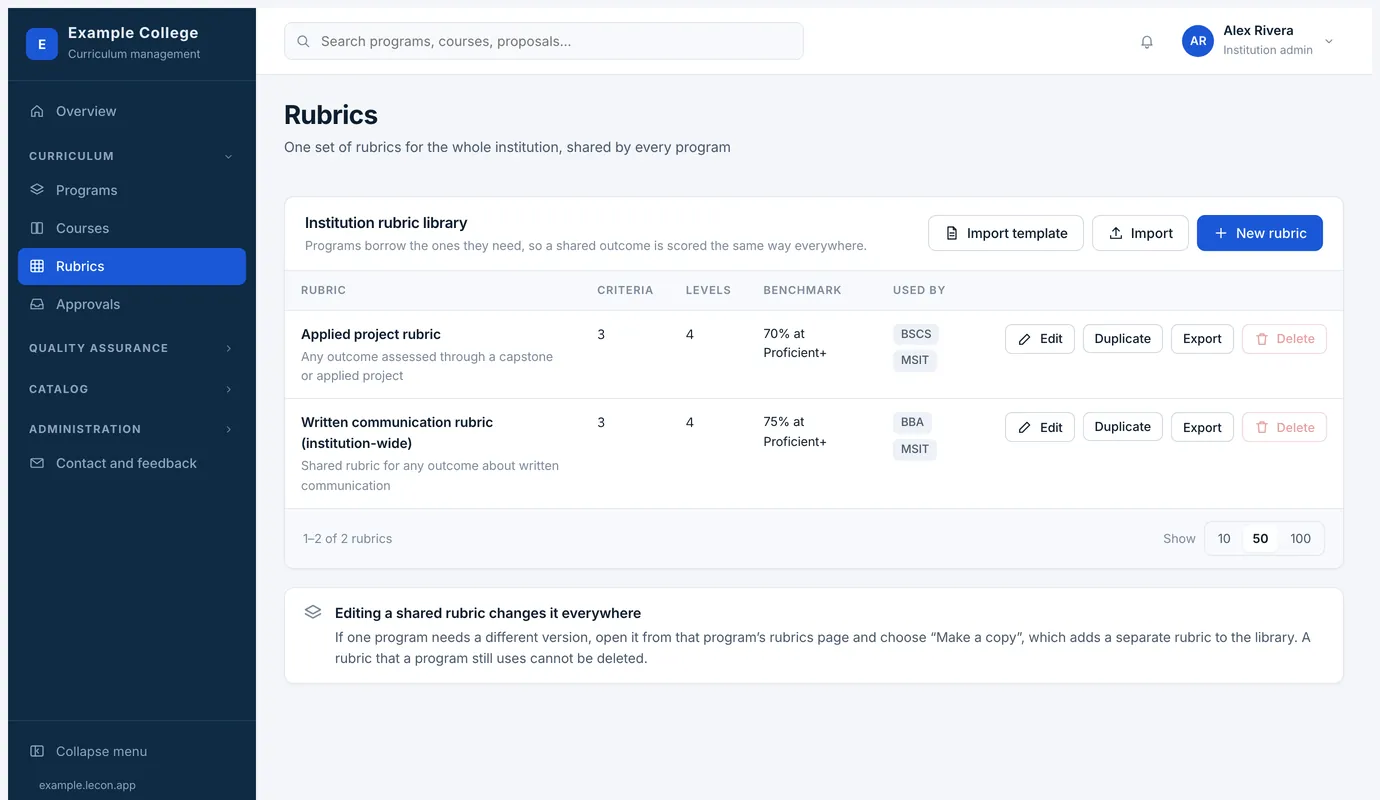
Task: Edit the Written communication rubric
Action: pyautogui.click(x=1040, y=427)
